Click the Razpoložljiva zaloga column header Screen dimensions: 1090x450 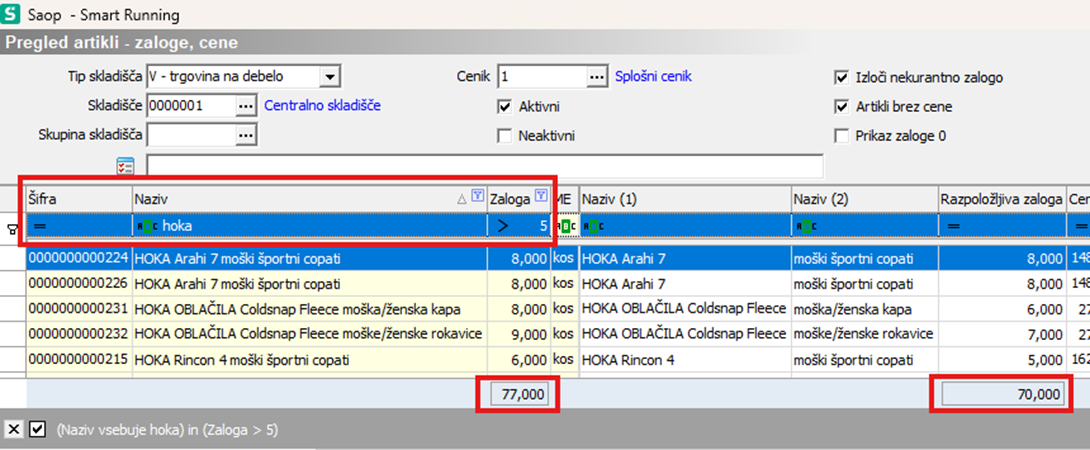1002,200
